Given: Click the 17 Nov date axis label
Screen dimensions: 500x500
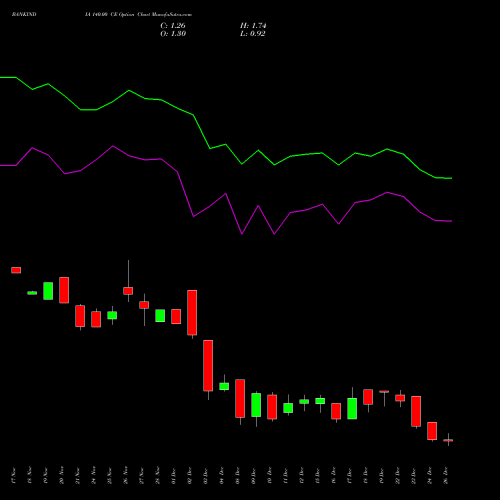Looking at the screenshot, I should click(13, 476).
